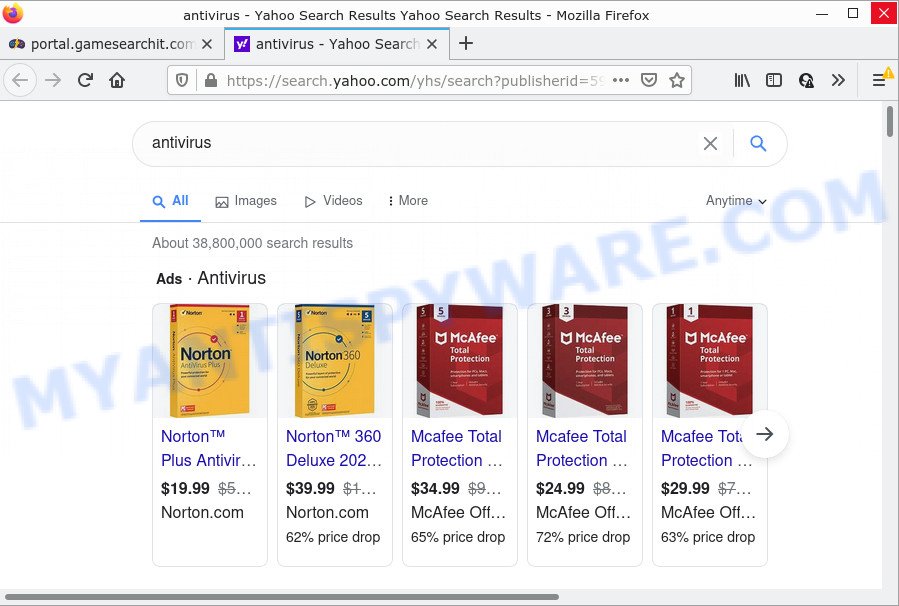Screen dimensions: 899x606
Task: Click Norton 360 Deluxe box image
Action: click(335, 361)
